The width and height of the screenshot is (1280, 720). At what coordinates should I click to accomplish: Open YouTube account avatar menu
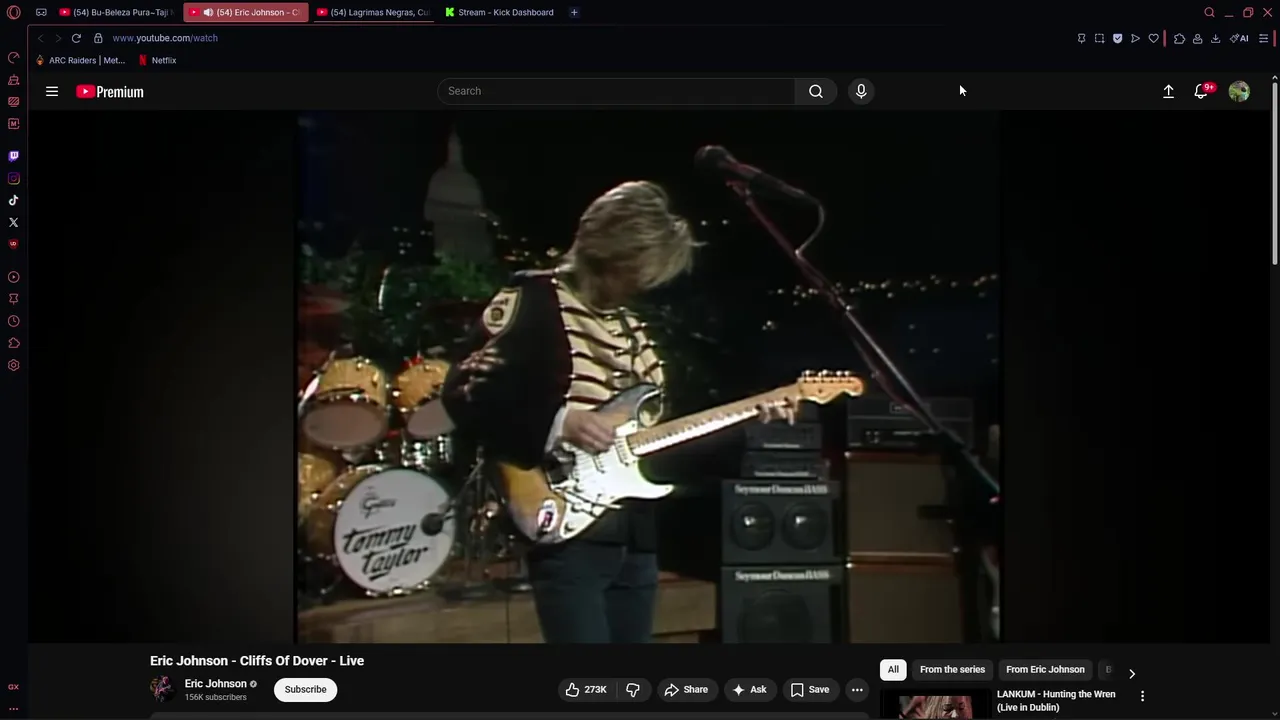click(x=1239, y=91)
